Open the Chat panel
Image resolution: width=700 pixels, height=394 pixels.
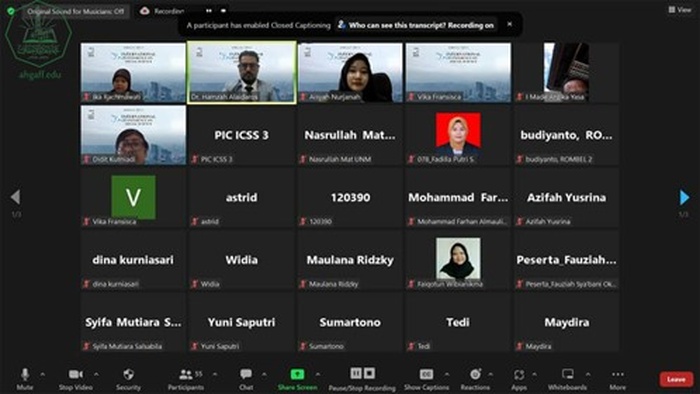[246, 379]
